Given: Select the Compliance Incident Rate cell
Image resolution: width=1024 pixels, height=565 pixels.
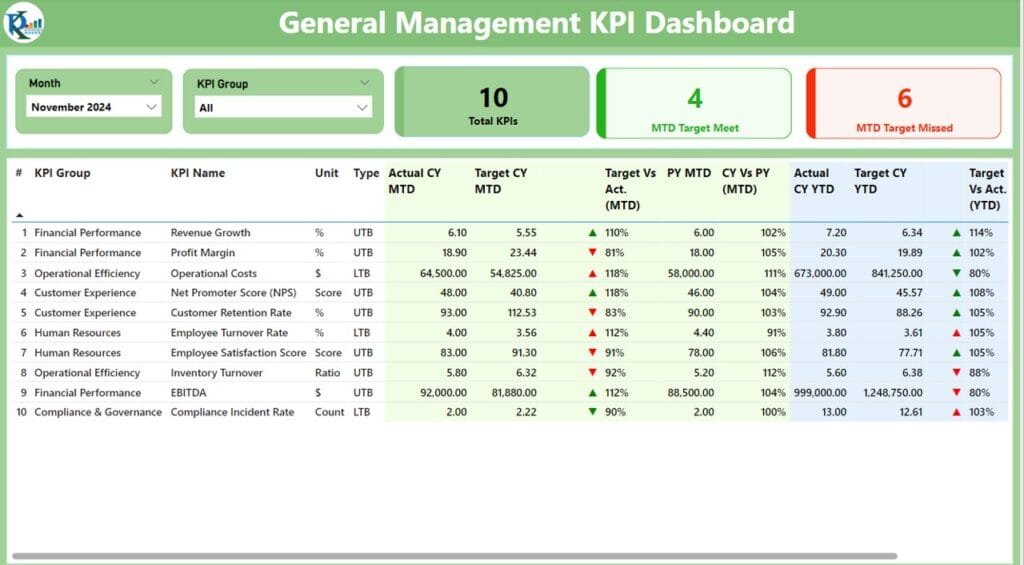Looking at the screenshot, I should pos(232,412).
